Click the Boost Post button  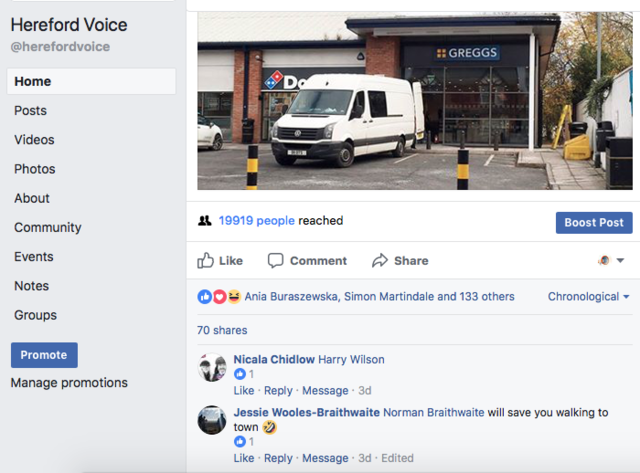point(594,223)
